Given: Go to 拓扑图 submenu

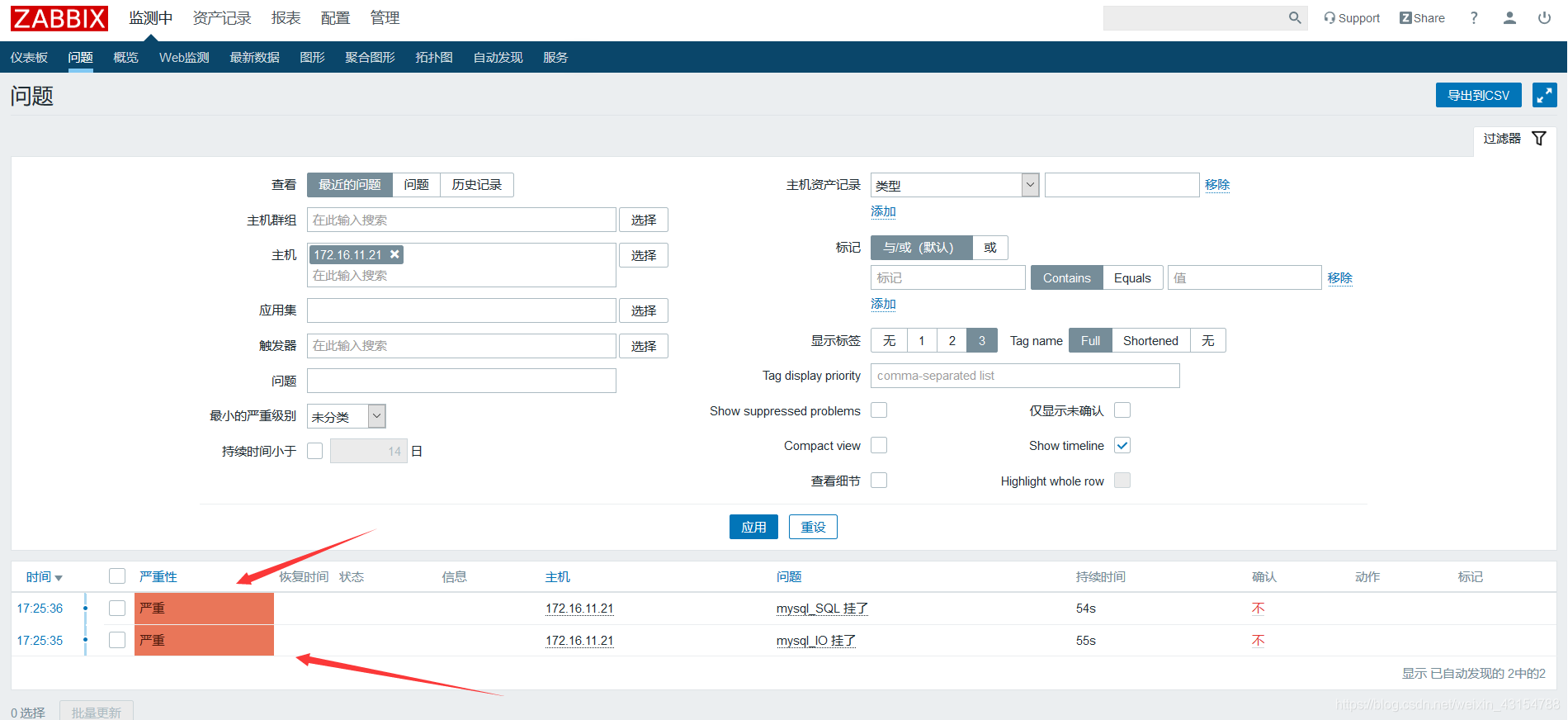Looking at the screenshot, I should coord(434,57).
